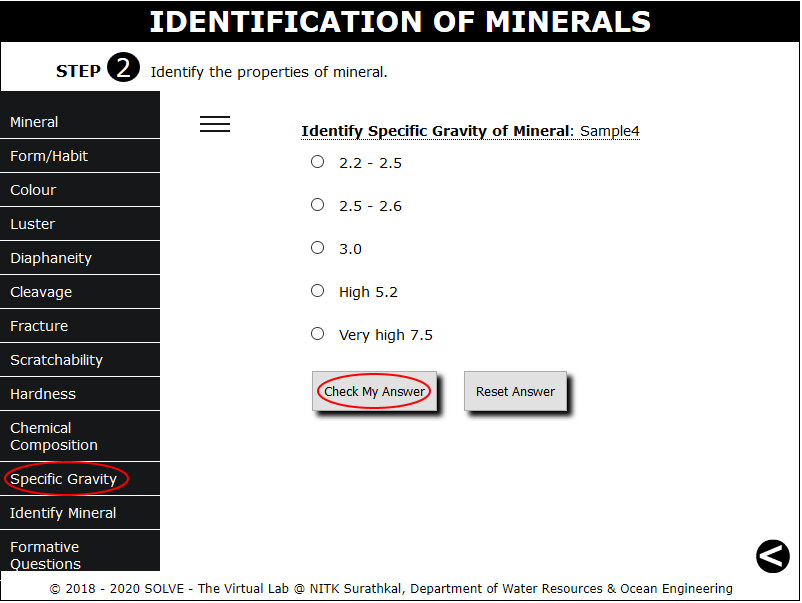Pick the High 5.2 option
Screen dimensions: 802x603
[318, 290]
